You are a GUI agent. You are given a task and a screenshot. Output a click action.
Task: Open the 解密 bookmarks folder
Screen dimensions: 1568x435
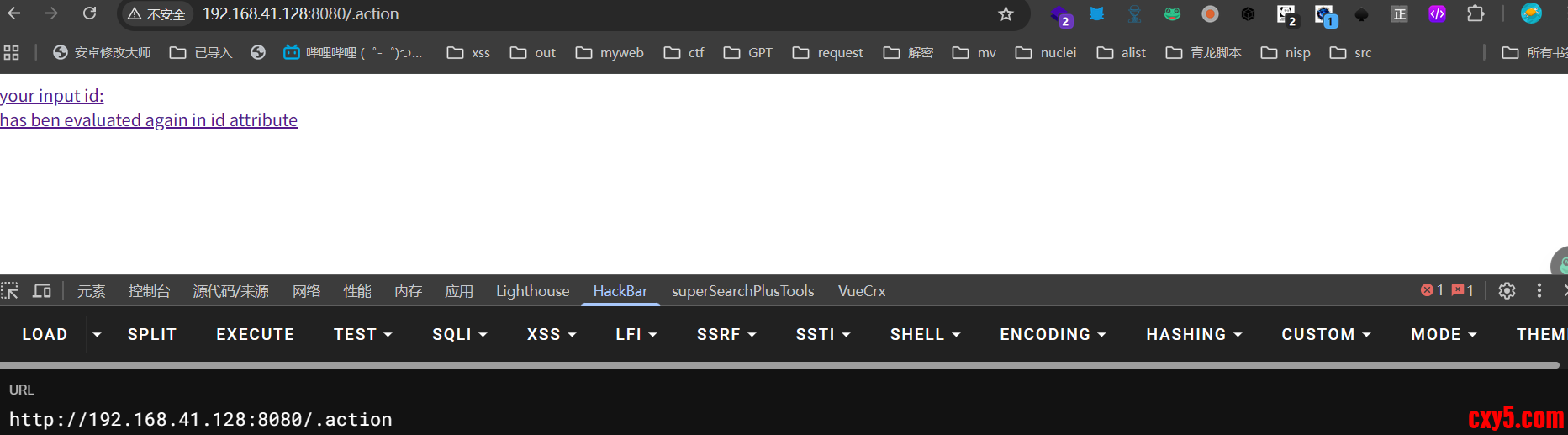click(909, 52)
